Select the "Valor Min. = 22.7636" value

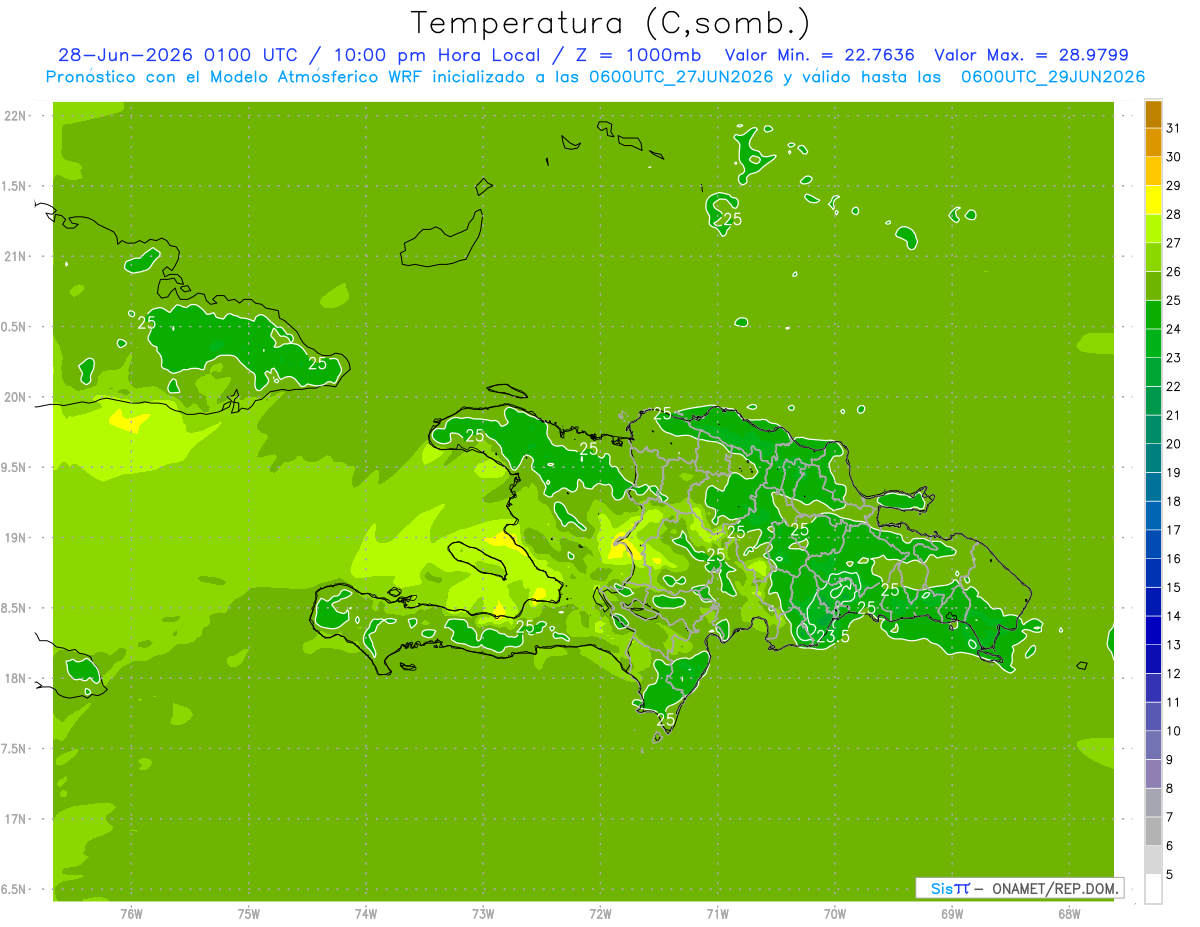pos(819,55)
